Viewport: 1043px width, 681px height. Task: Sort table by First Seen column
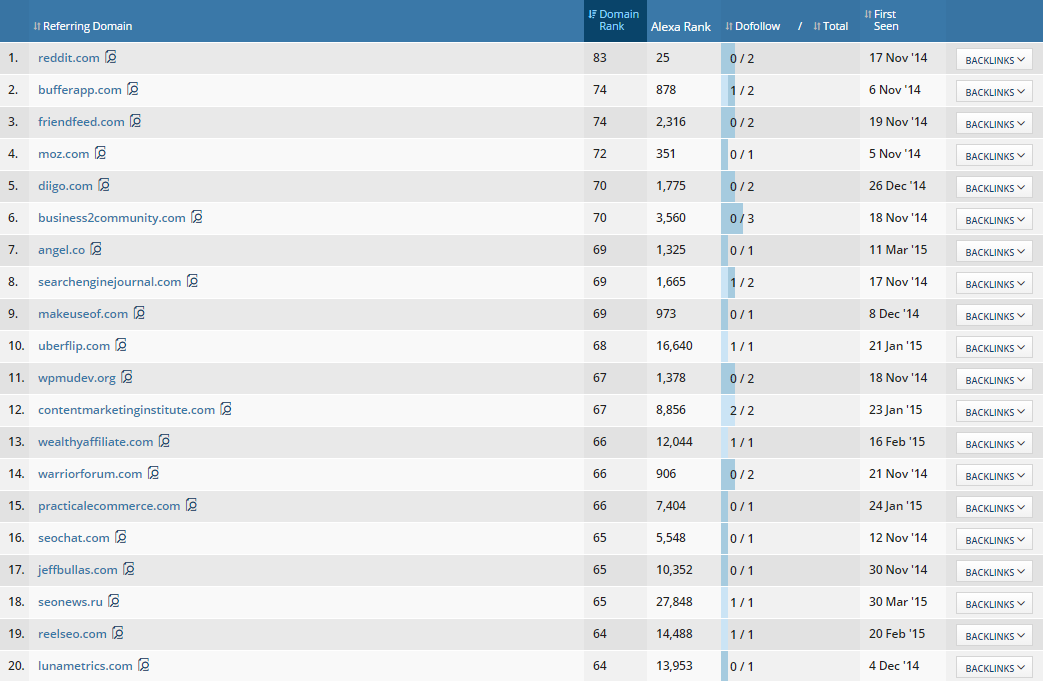pyautogui.click(x=881, y=20)
